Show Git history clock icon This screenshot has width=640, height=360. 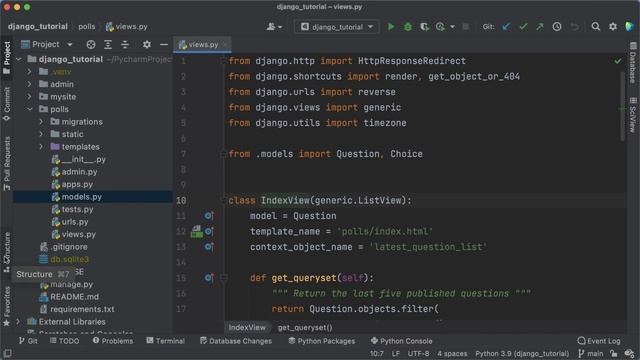coord(557,27)
